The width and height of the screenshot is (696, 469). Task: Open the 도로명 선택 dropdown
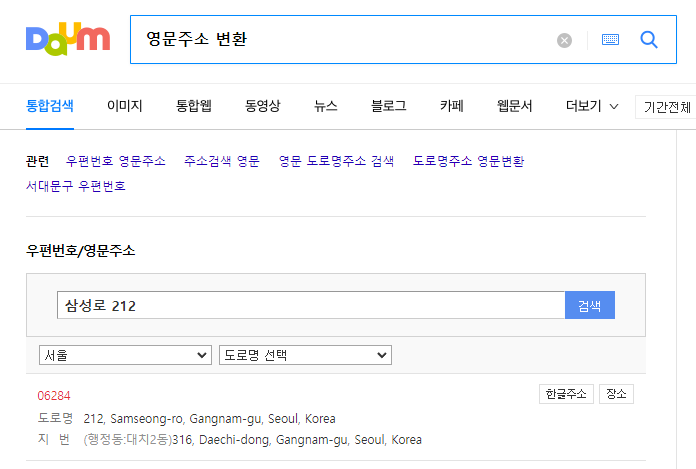coord(305,355)
